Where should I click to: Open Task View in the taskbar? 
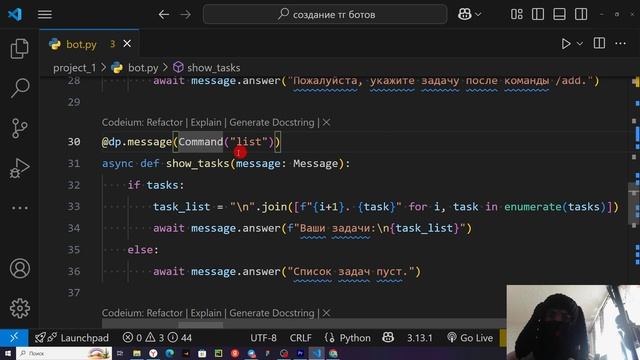(120, 353)
